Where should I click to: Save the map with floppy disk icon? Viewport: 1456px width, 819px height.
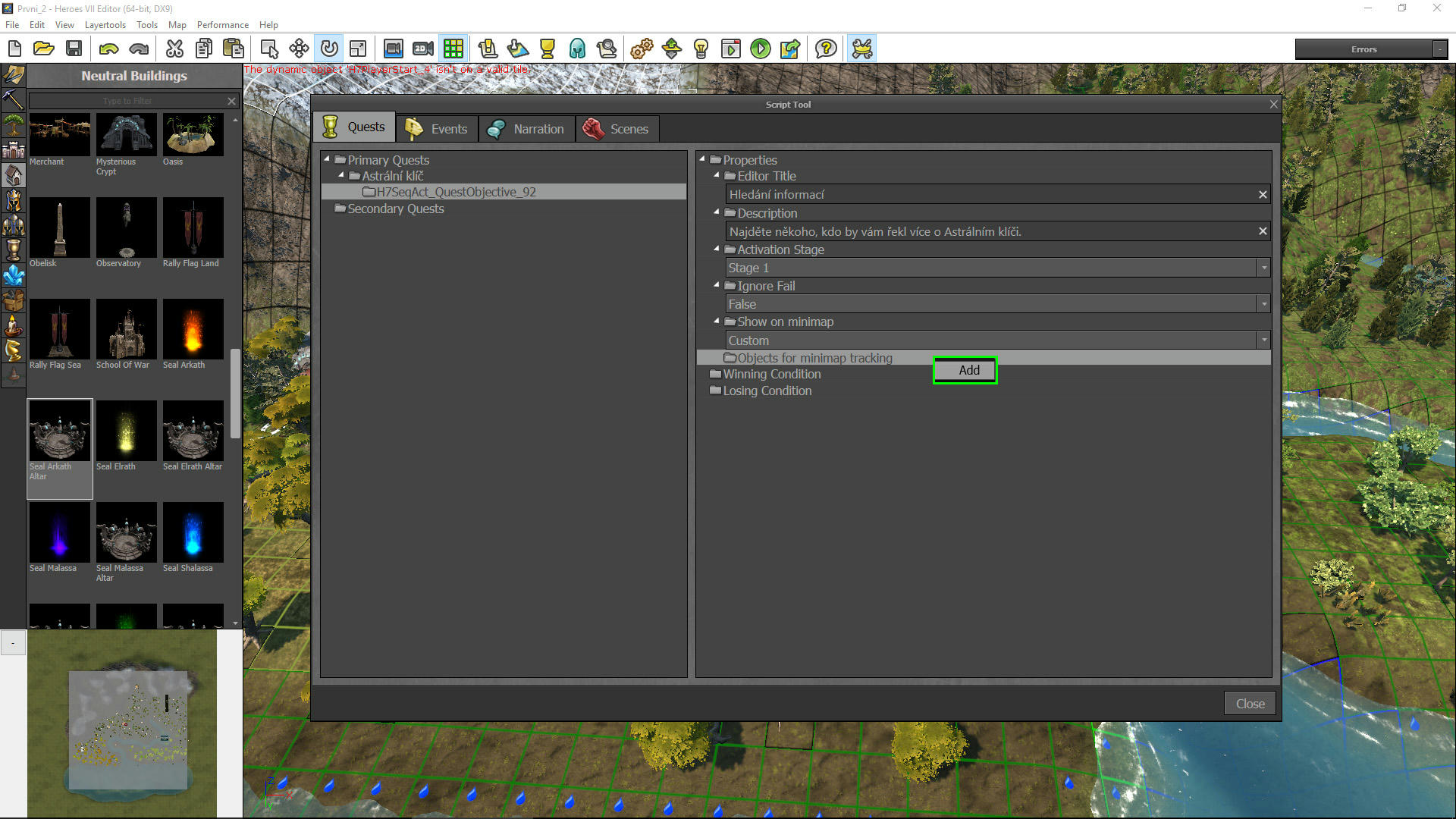[x=74, y=49]
